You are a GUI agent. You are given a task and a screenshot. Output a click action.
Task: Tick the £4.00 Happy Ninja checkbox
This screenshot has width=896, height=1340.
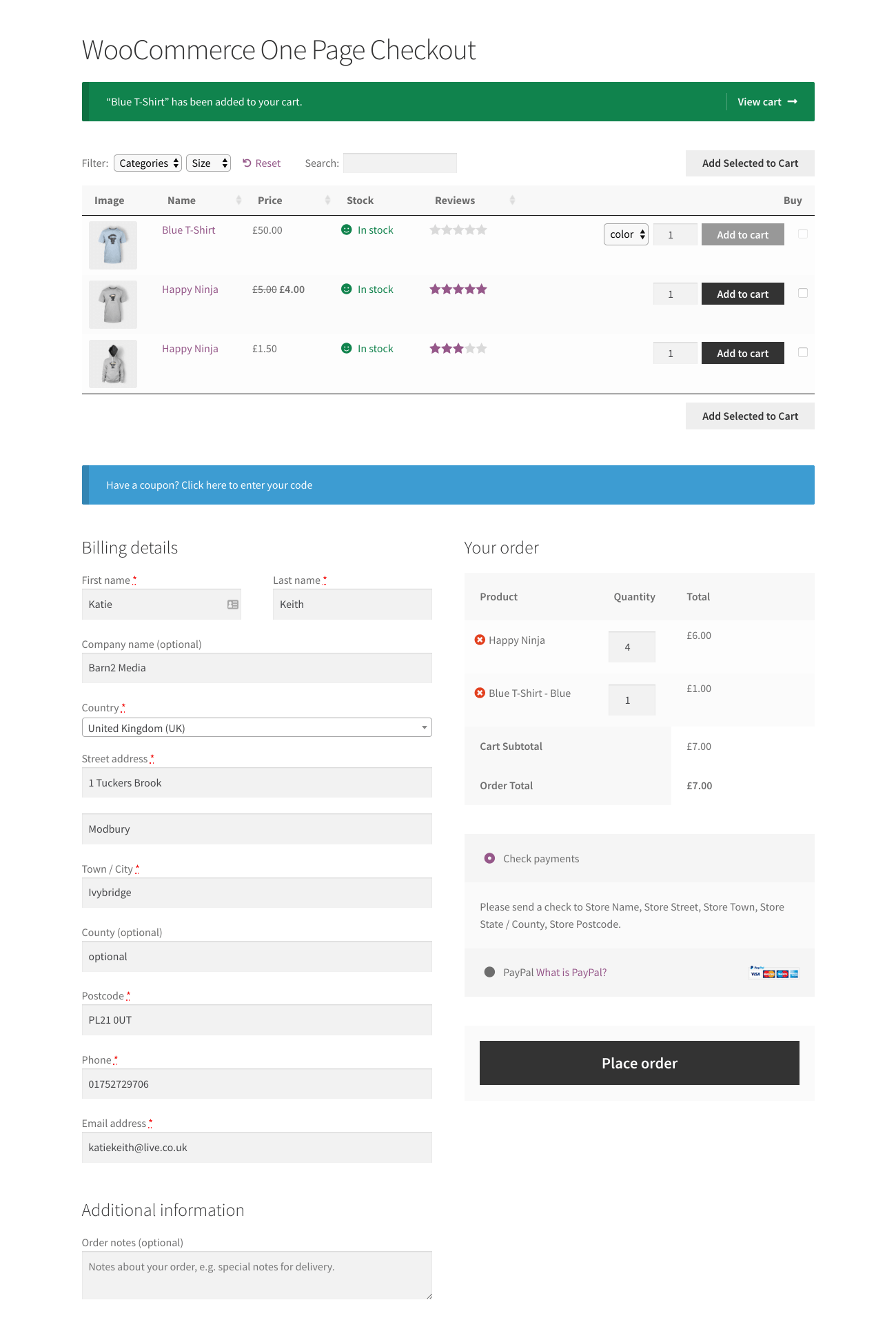[802, 293]
